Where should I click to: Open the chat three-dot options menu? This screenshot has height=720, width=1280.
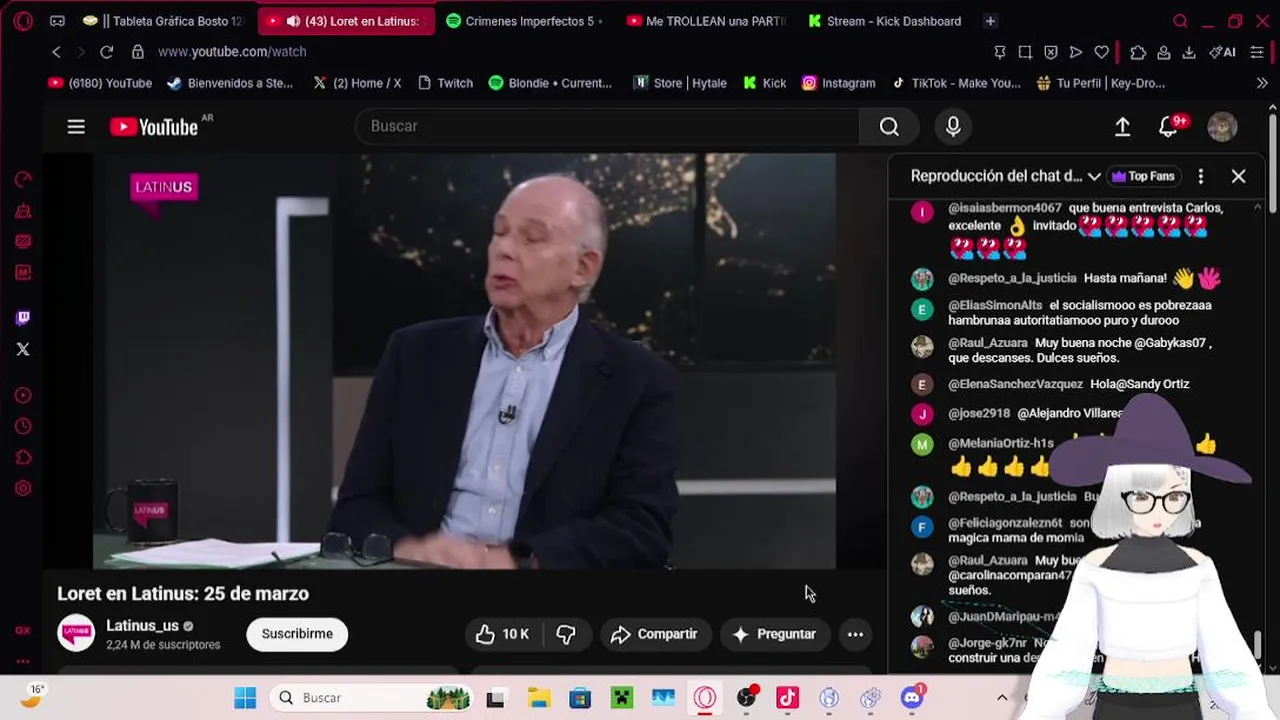point(1201,176)
